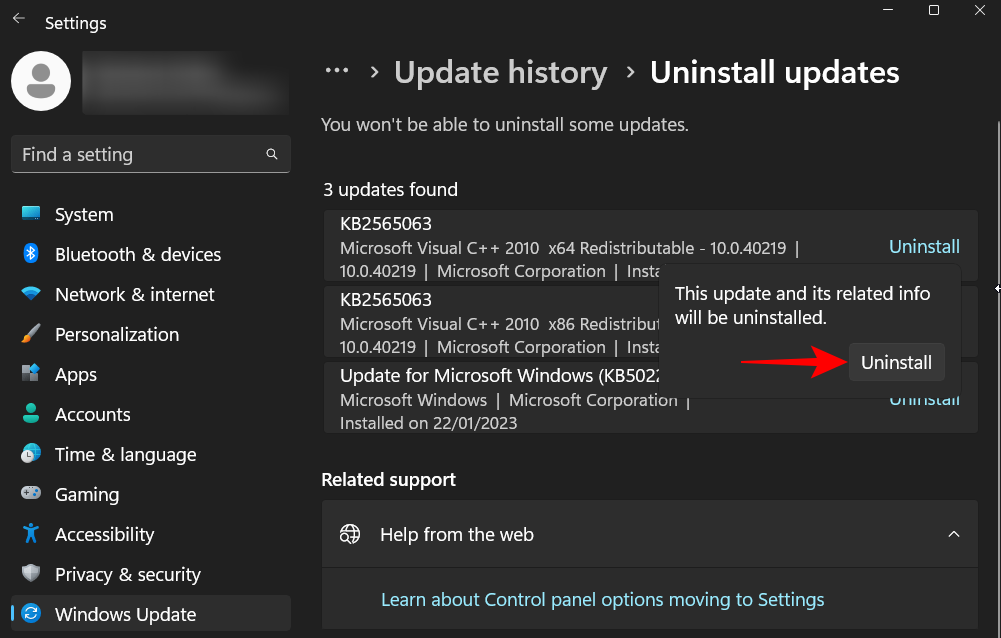The image size is (1001, 638).
Task: Select Time & language in sidebar
Action: click(31, 454)
